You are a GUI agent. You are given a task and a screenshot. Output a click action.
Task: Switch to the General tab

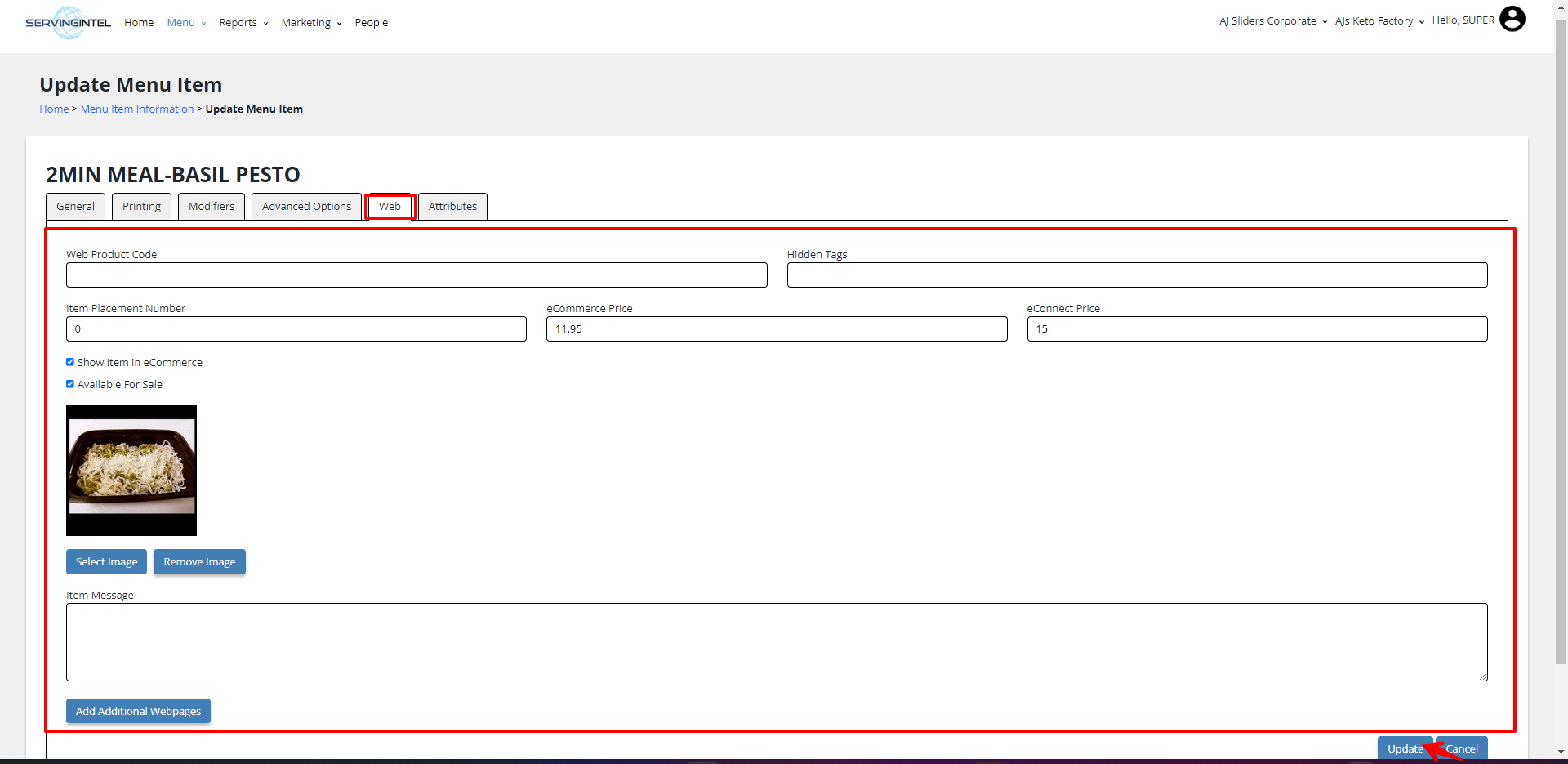(x=75, y=207)
